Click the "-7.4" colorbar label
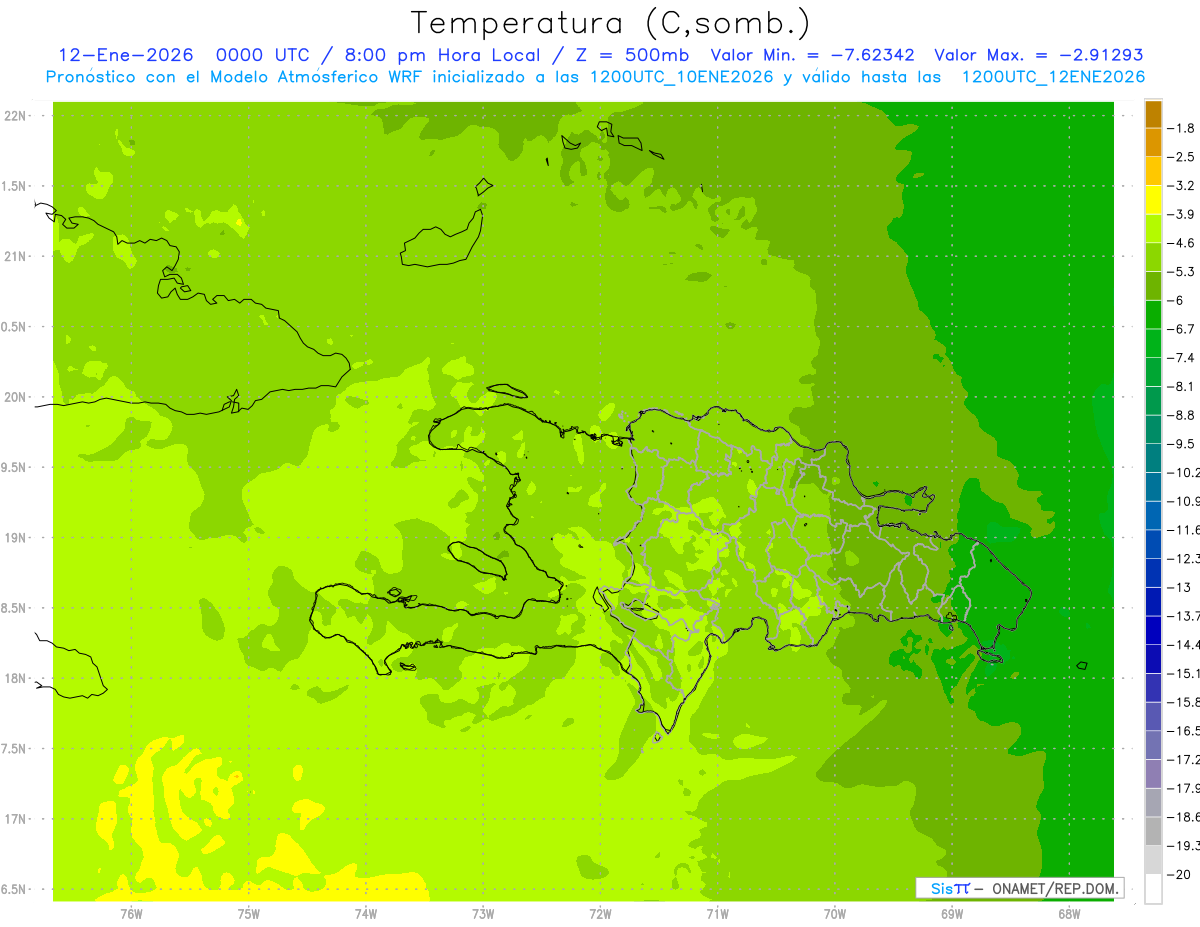The image size is (1200, 927). pos(1181,358)
